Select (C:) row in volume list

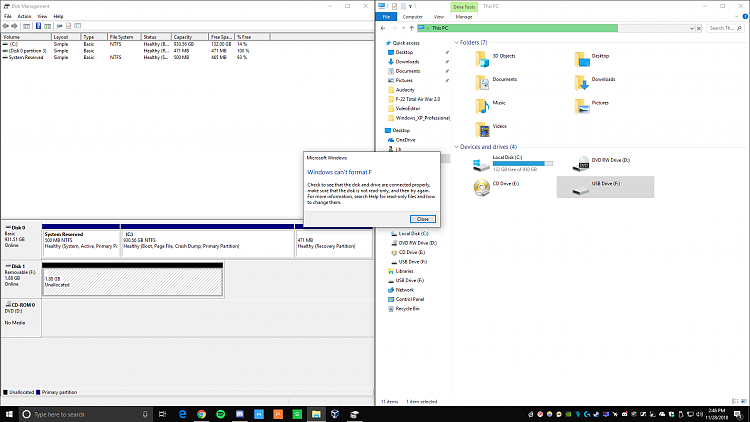point(134,44)
